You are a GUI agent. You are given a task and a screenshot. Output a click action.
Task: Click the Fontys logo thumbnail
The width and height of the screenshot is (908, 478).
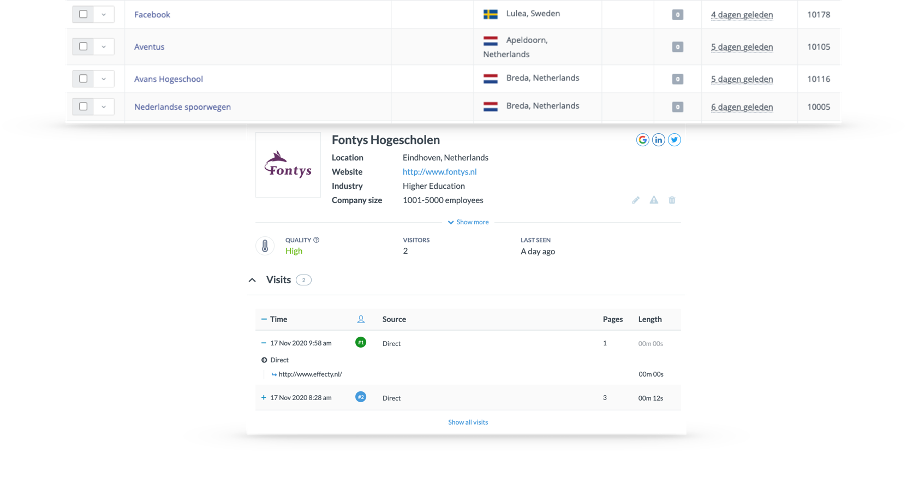[x=288, y=165]
